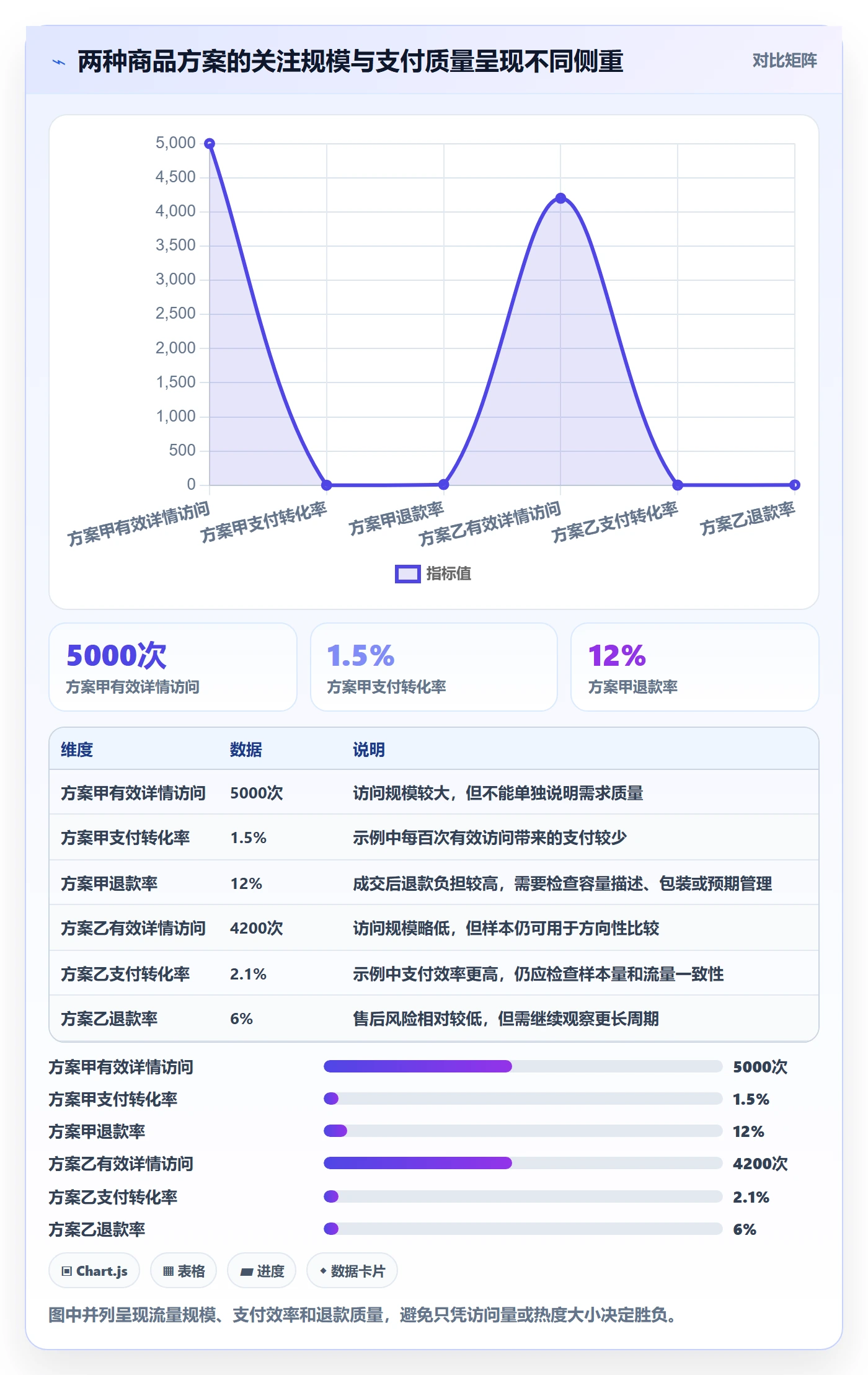868x1375 pixels.
Task: Click the 数据卡片 tag
Action: pos(352,1271)
